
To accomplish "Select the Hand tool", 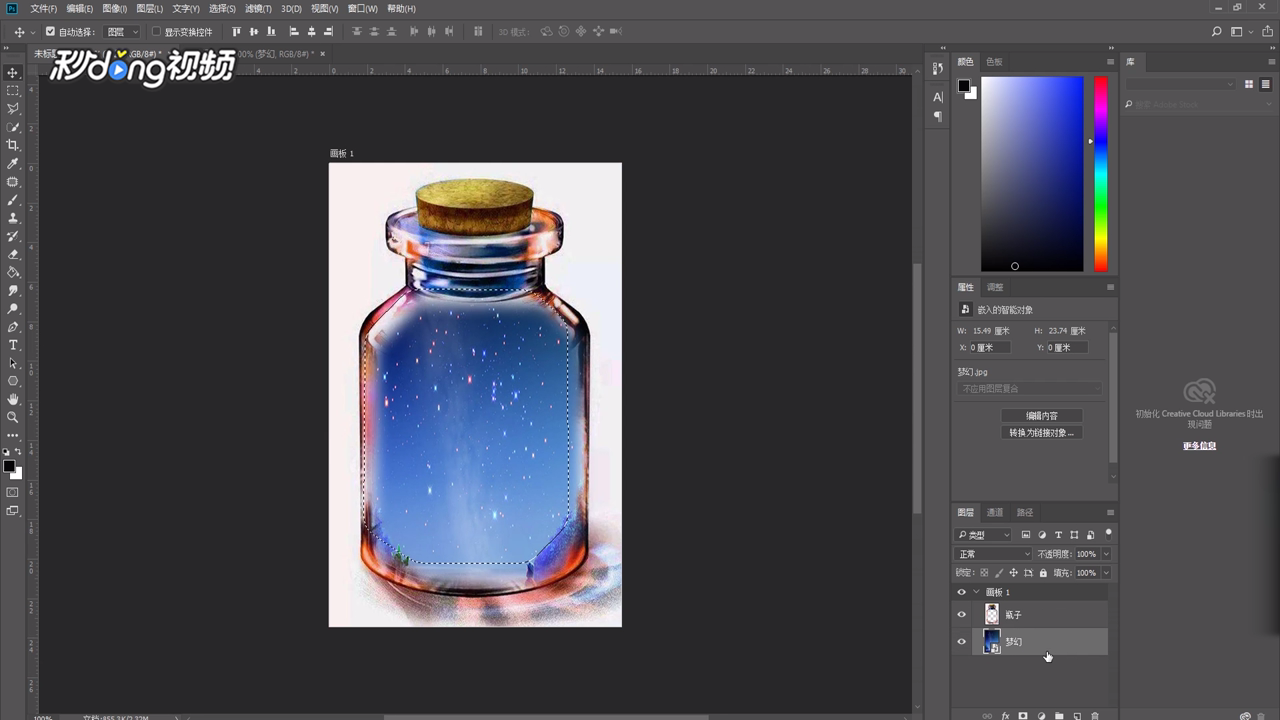I will pyautogui.click(x=13, y=399).
